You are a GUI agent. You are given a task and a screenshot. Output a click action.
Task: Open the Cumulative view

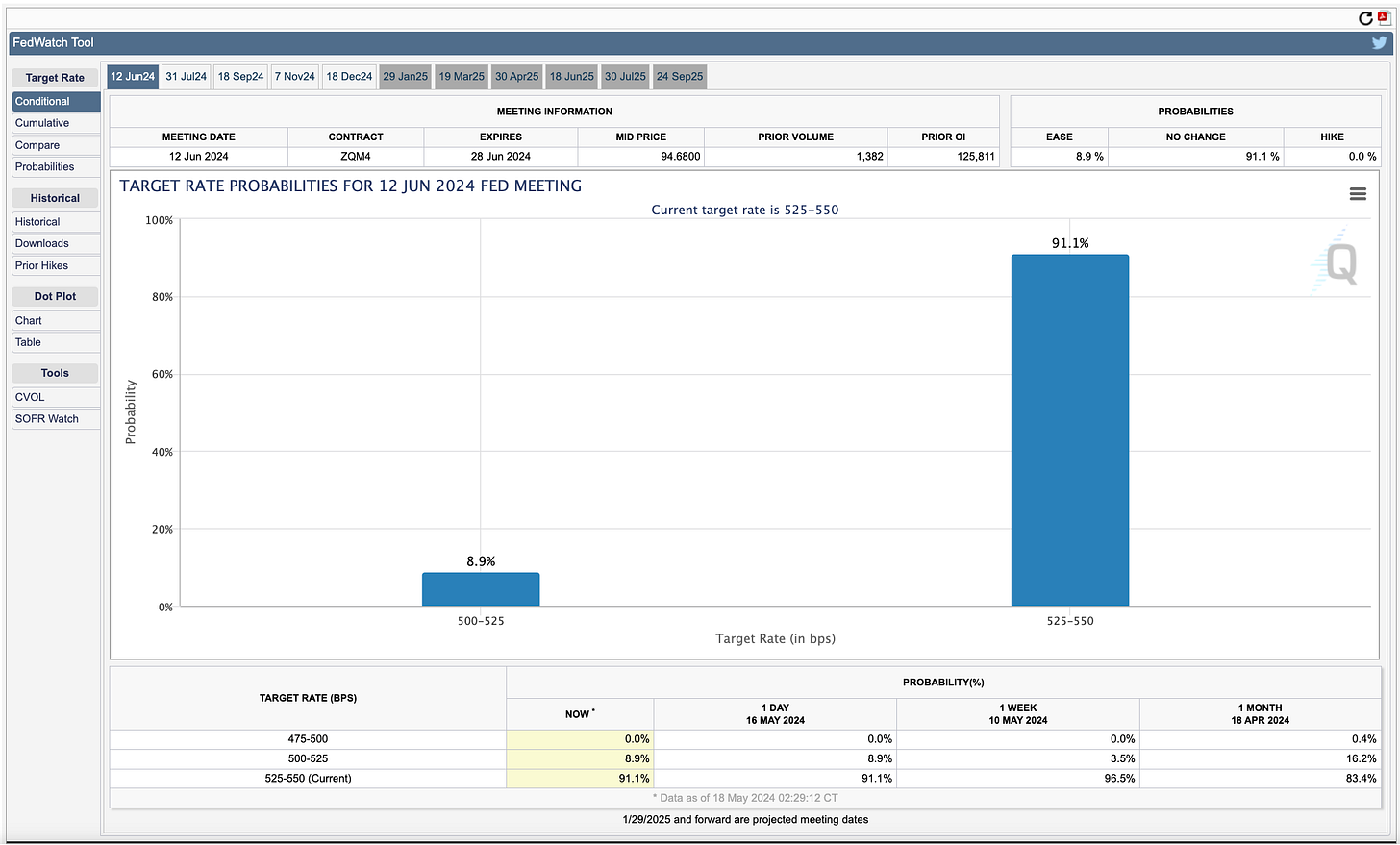point(56,123)
